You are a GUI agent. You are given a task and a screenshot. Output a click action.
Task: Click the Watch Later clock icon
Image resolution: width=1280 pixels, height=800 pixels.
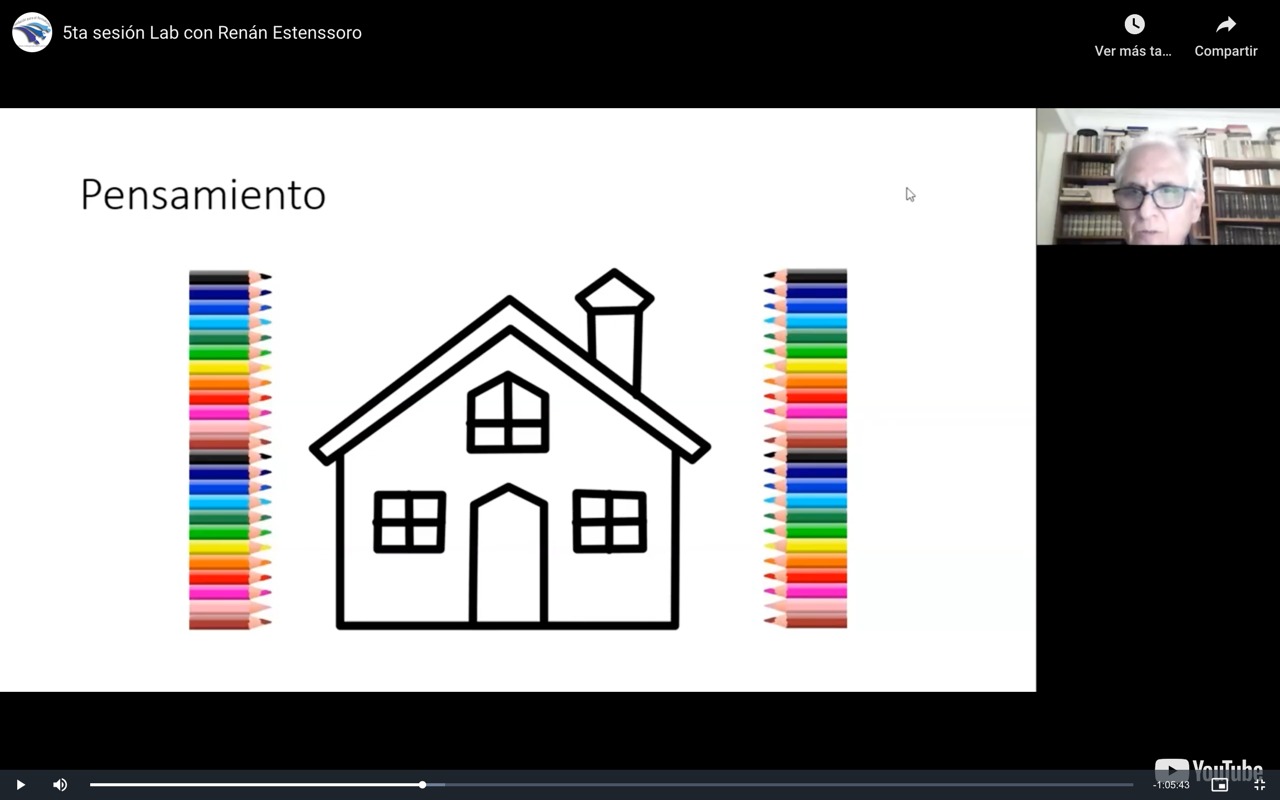[x=1133, y=25]
